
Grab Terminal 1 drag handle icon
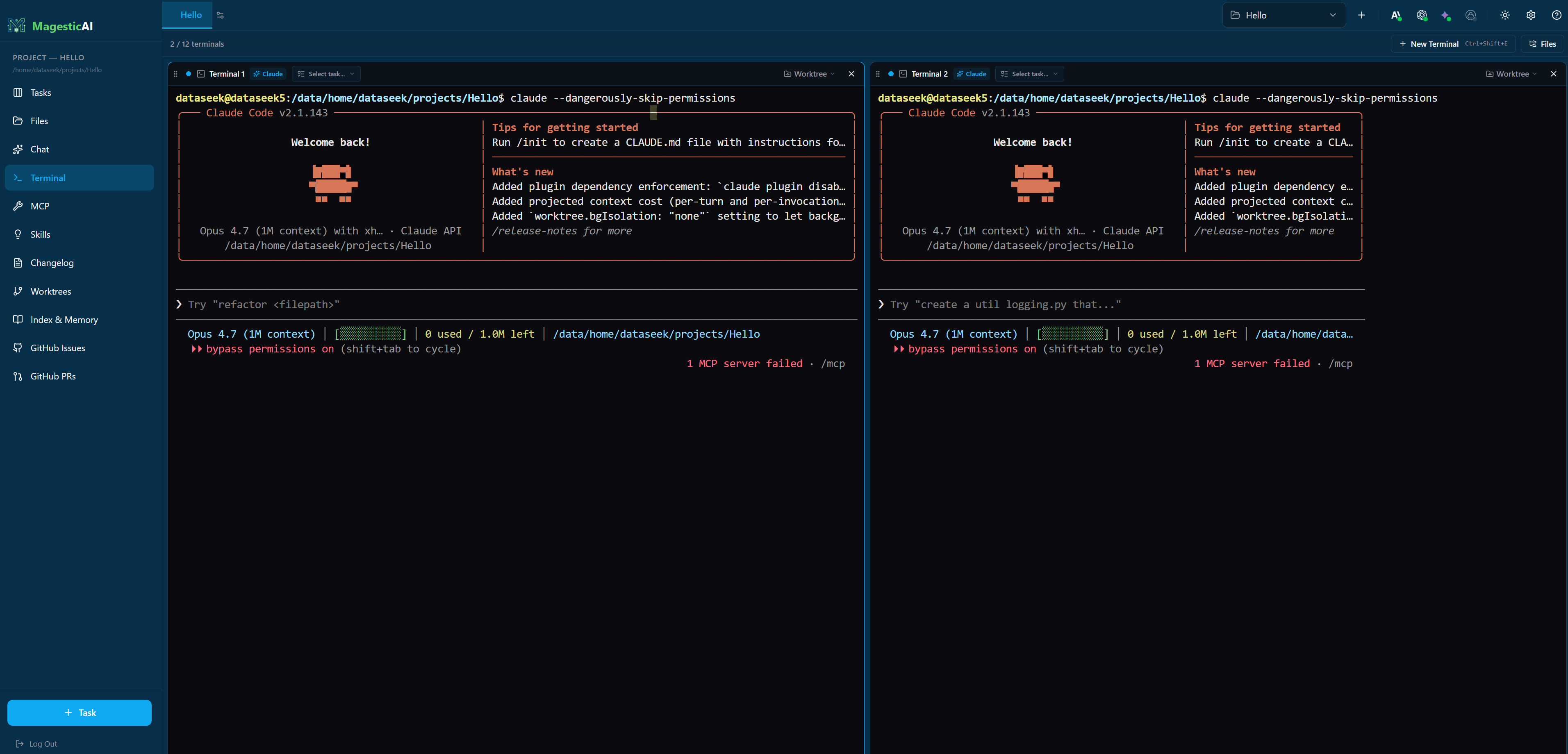tap(176, 74)
